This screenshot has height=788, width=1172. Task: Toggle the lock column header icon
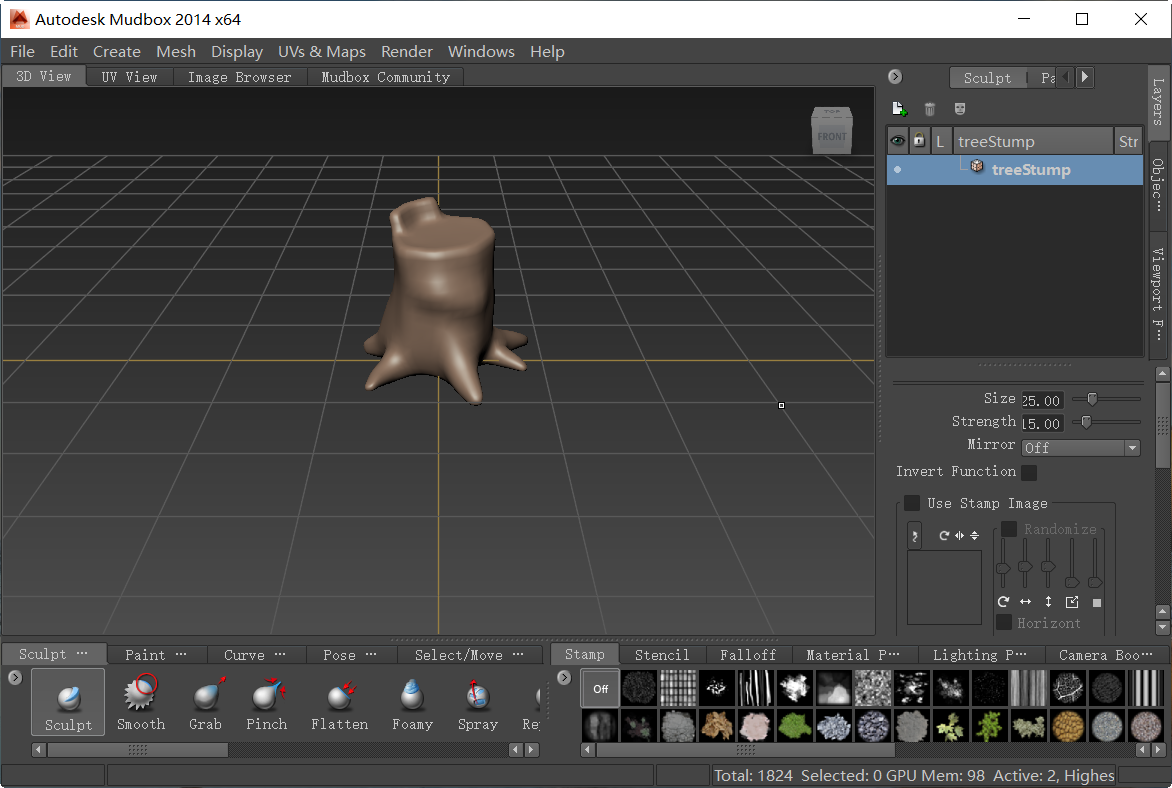point(919,141)
